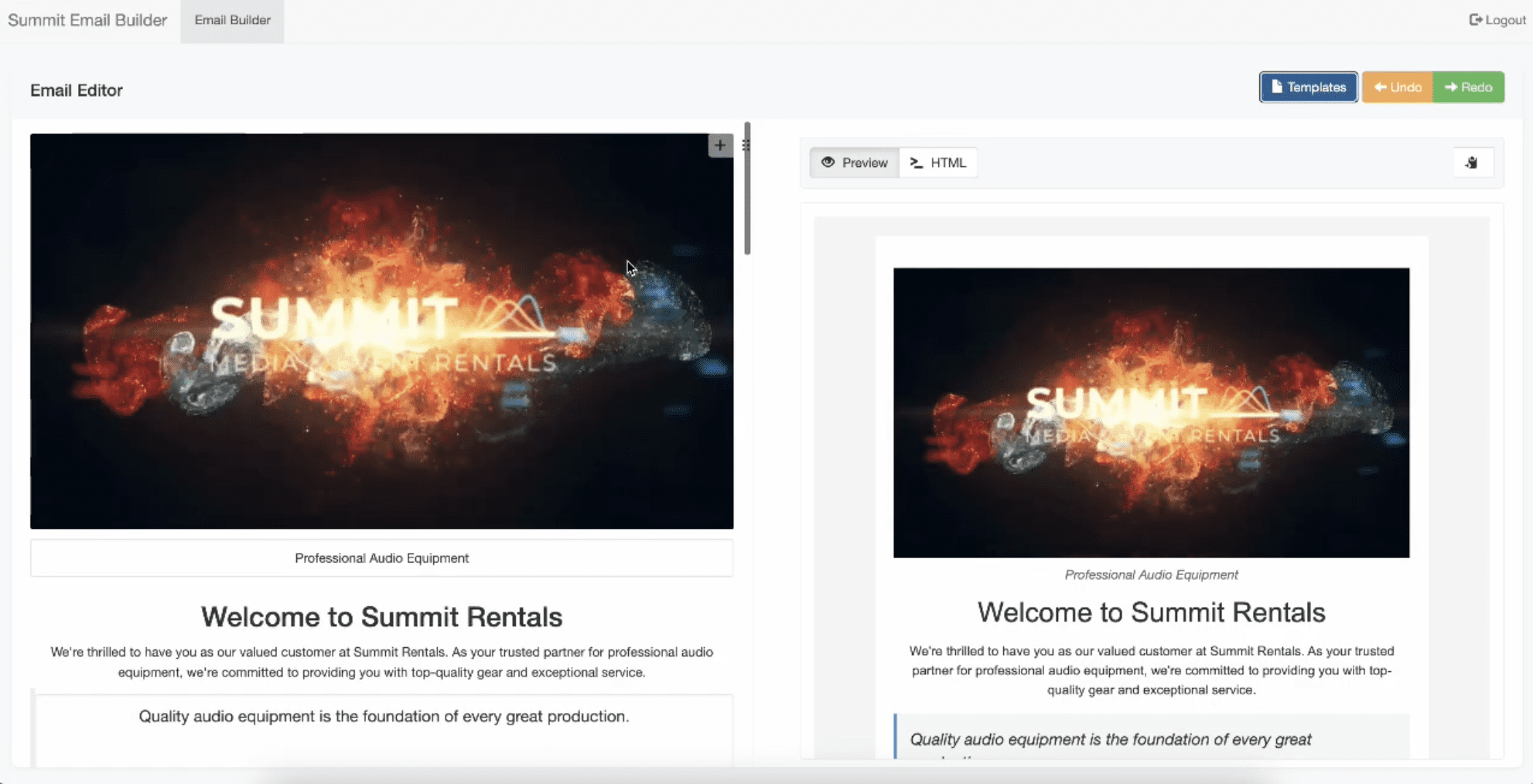Click the editor's 'We're thrilled to have you' paragraph
Screen dimensions: 1533x784
(381, 663)
